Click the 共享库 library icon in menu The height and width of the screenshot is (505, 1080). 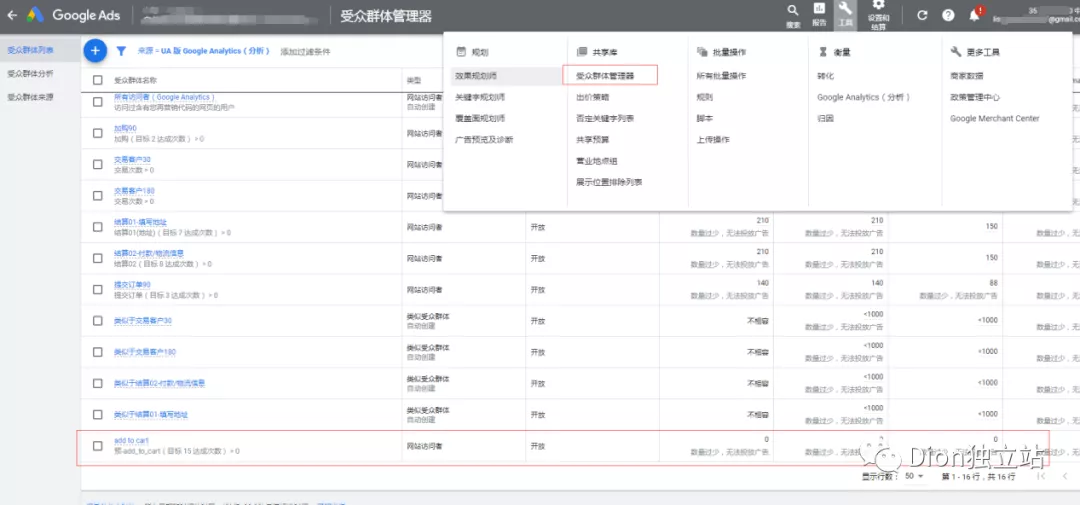pyautogui.click(x=581, y=52)
